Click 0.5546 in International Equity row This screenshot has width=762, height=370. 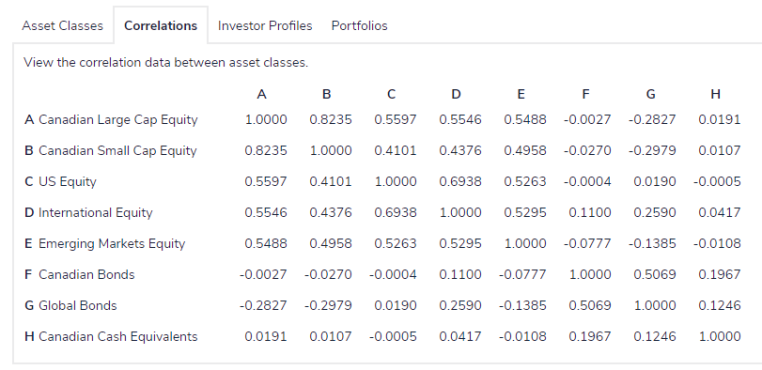coord(266,212)
